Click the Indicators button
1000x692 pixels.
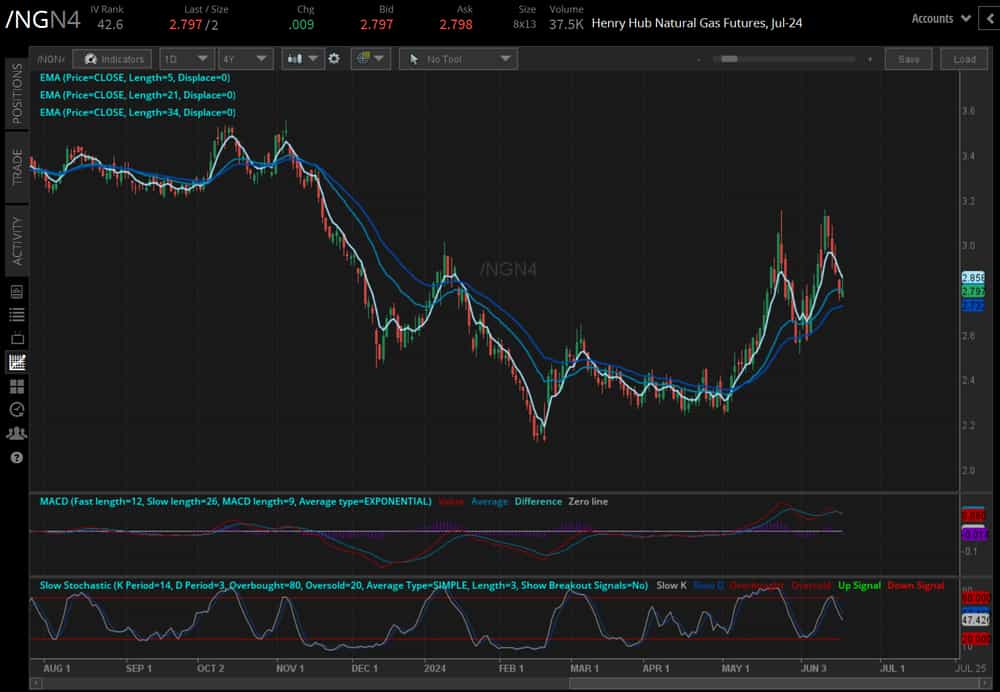pos(113,58)
